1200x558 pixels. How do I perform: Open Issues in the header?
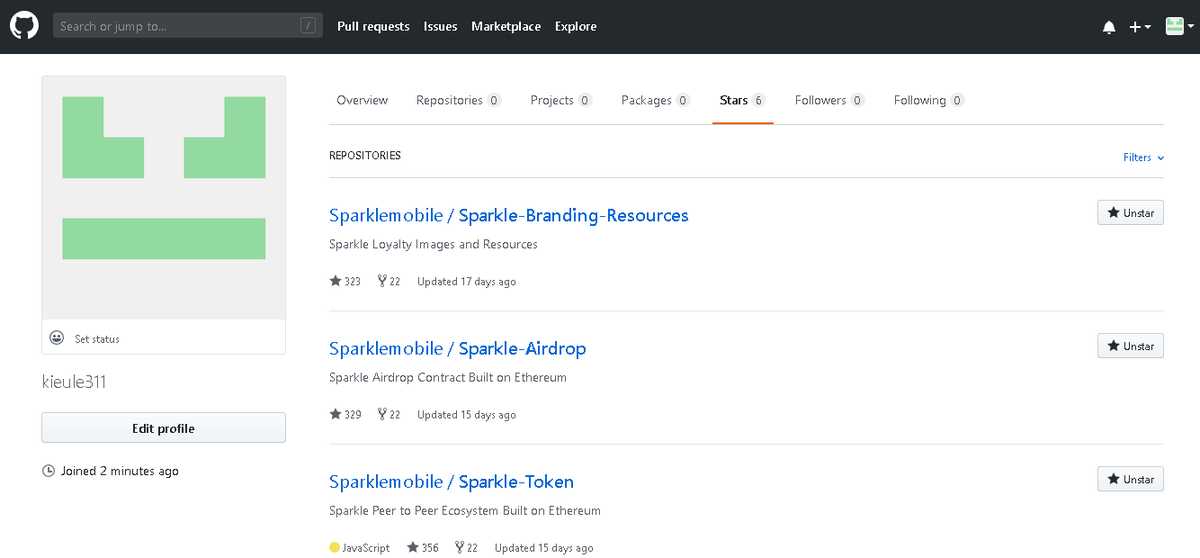tap(440, 27)
